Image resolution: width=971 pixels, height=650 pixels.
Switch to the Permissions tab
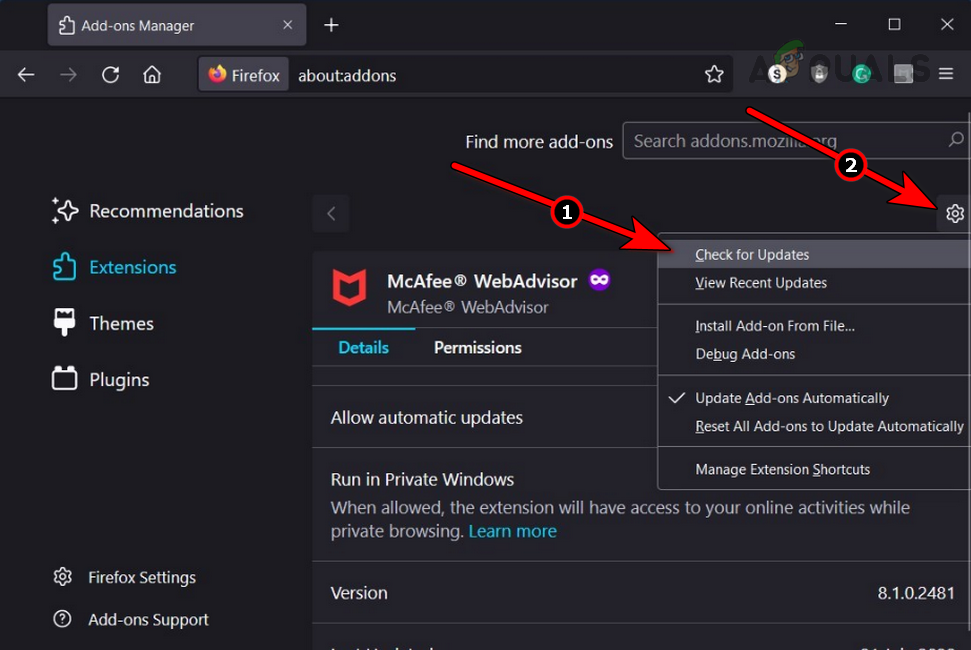click(477, 347)
